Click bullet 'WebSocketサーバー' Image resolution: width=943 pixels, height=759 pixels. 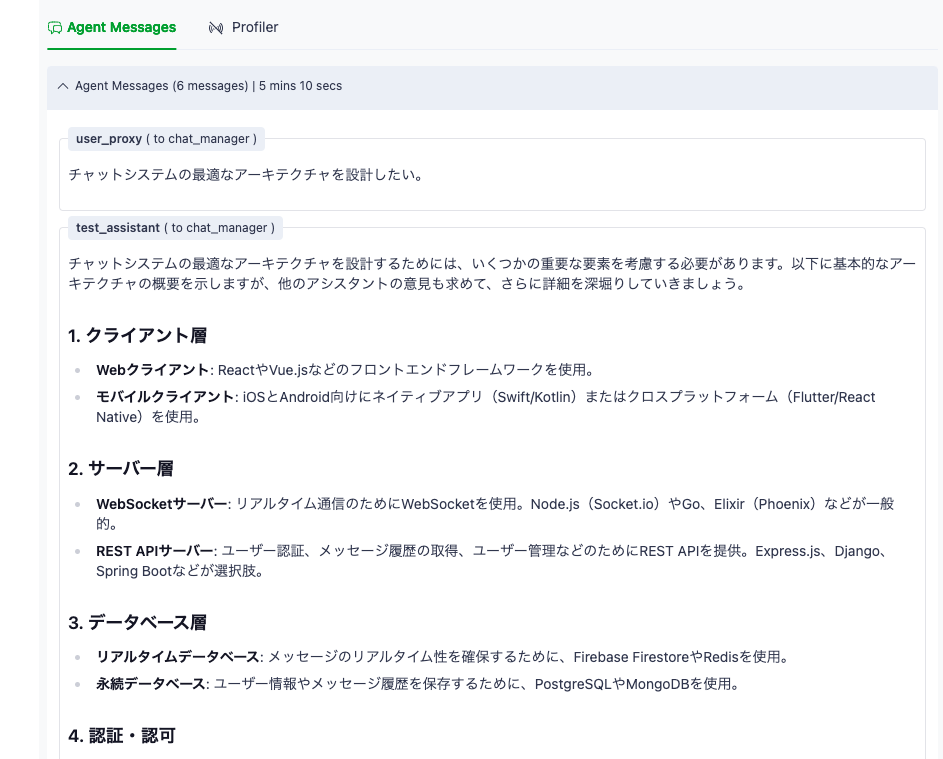tap(161, 504)
